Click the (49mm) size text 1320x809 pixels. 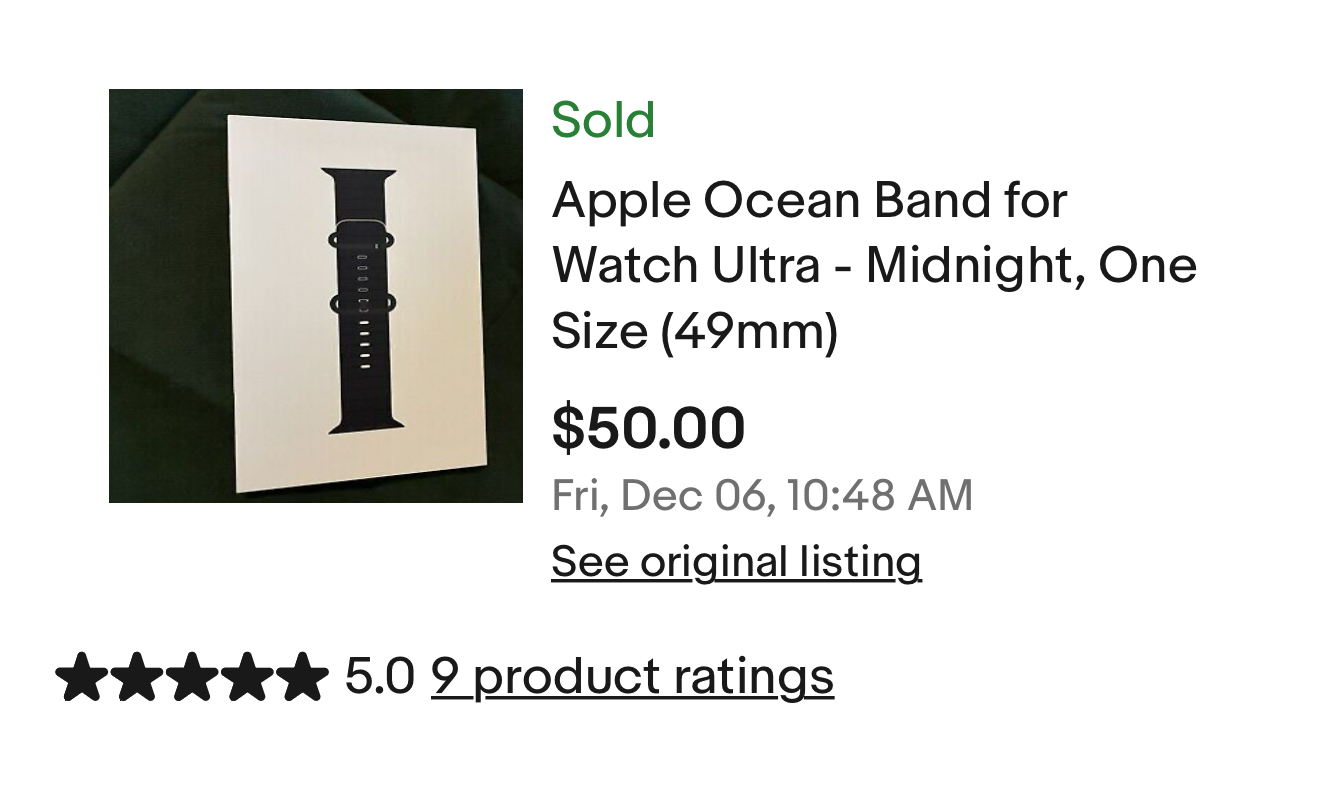pyautogui.click(x=749, y=331)
